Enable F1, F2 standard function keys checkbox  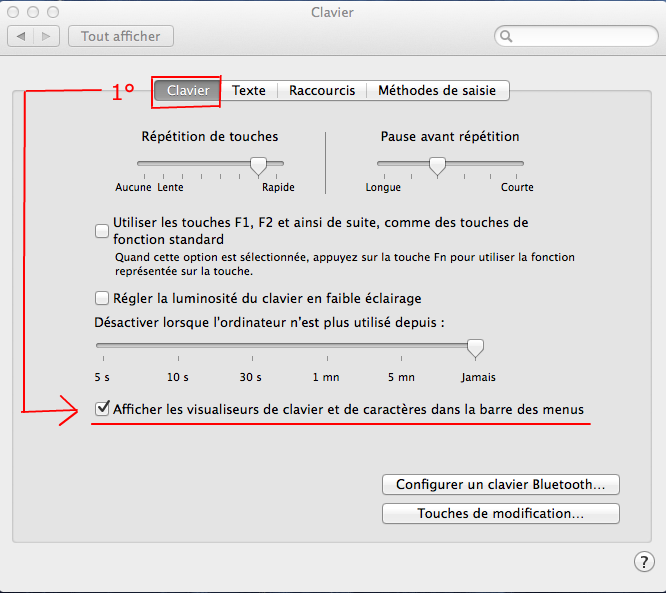[102, 231]
